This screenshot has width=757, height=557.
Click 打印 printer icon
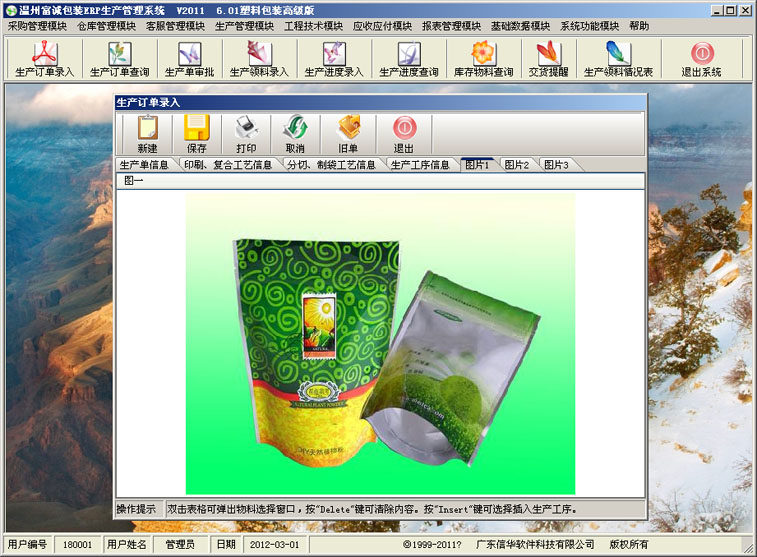(x=246, y=134)
